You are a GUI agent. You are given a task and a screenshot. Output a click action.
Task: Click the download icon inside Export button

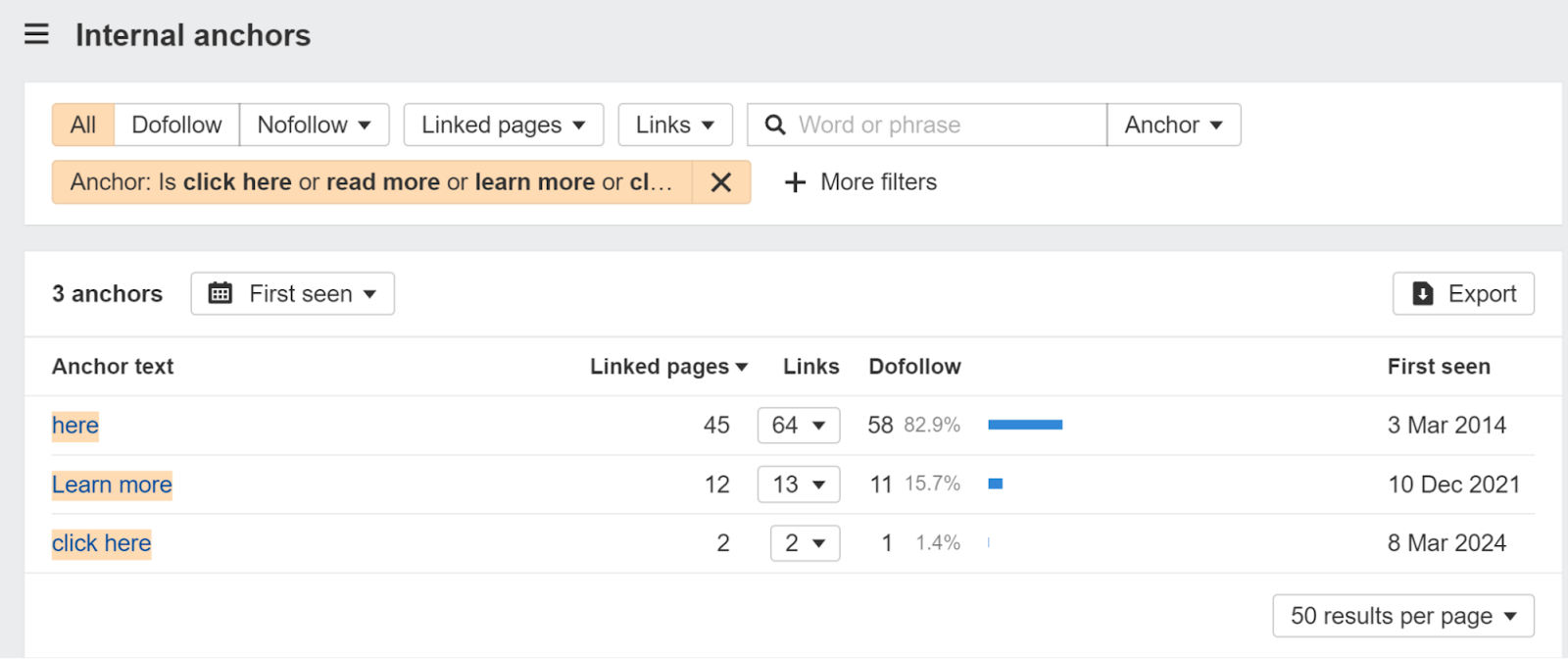[x=1421, y=293]
